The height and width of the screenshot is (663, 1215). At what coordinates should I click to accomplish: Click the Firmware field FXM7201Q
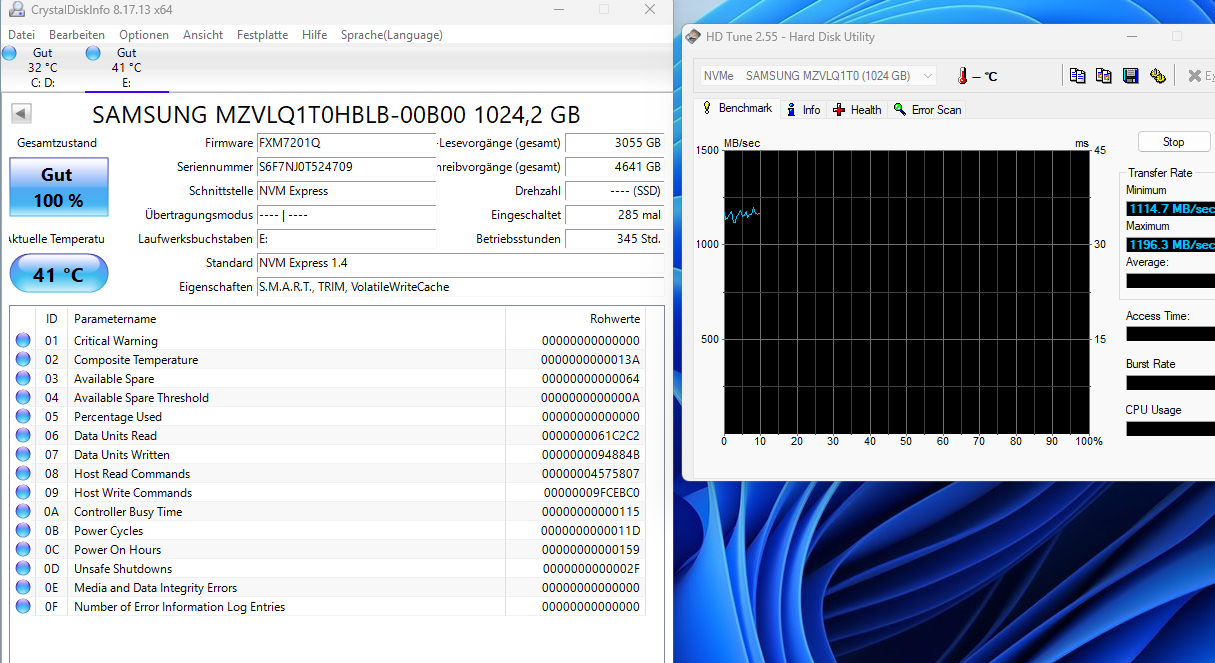[346, 143]
